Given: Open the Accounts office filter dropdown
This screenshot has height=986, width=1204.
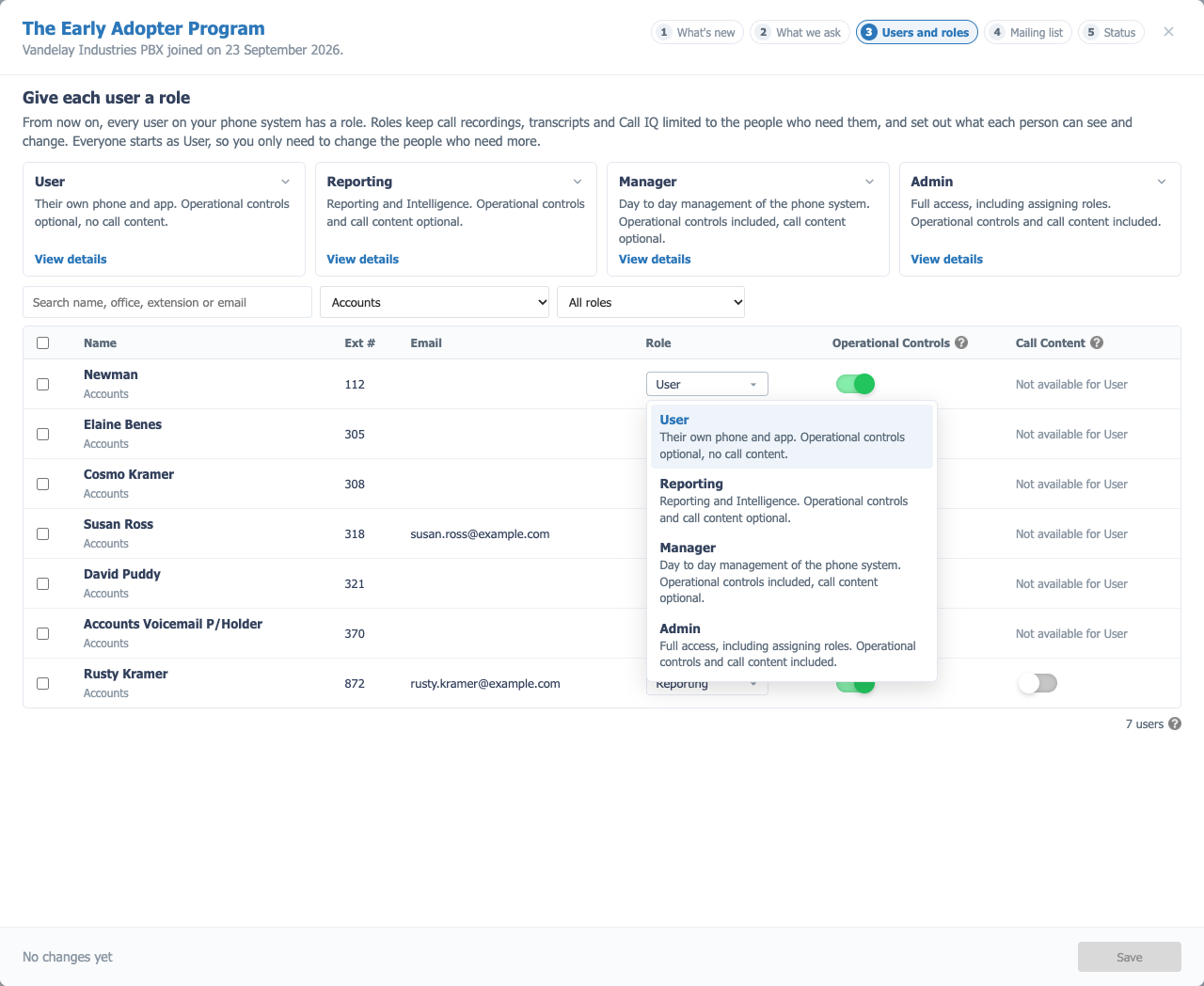Looking at the screenshot, I should [435, 302].
